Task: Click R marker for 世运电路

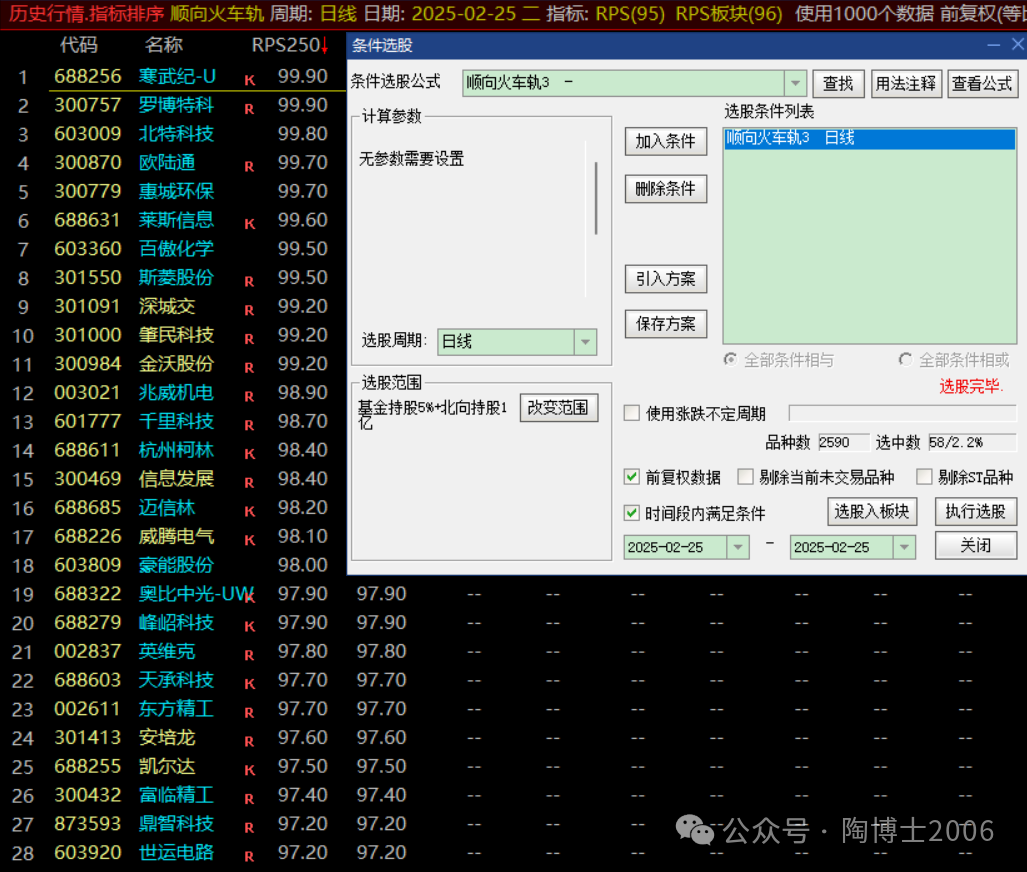Action: tap(250, 857)
